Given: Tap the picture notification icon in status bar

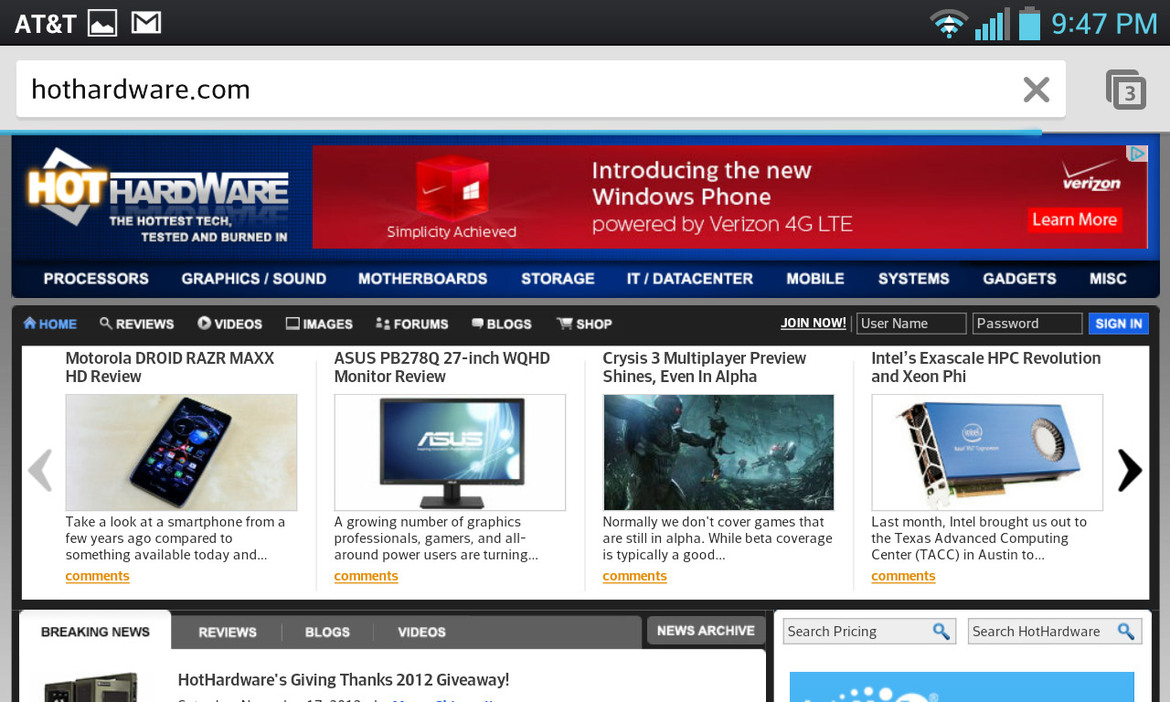Looking at the screenshot, I should (x=102, y=23).
